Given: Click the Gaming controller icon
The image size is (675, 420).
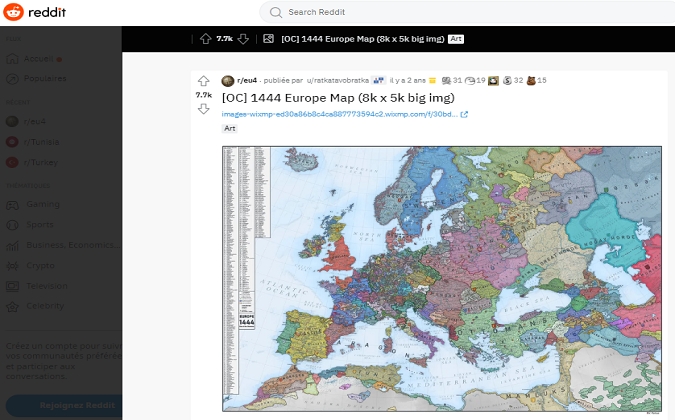Looking at the screenshot, I should [x=12, y=205].
